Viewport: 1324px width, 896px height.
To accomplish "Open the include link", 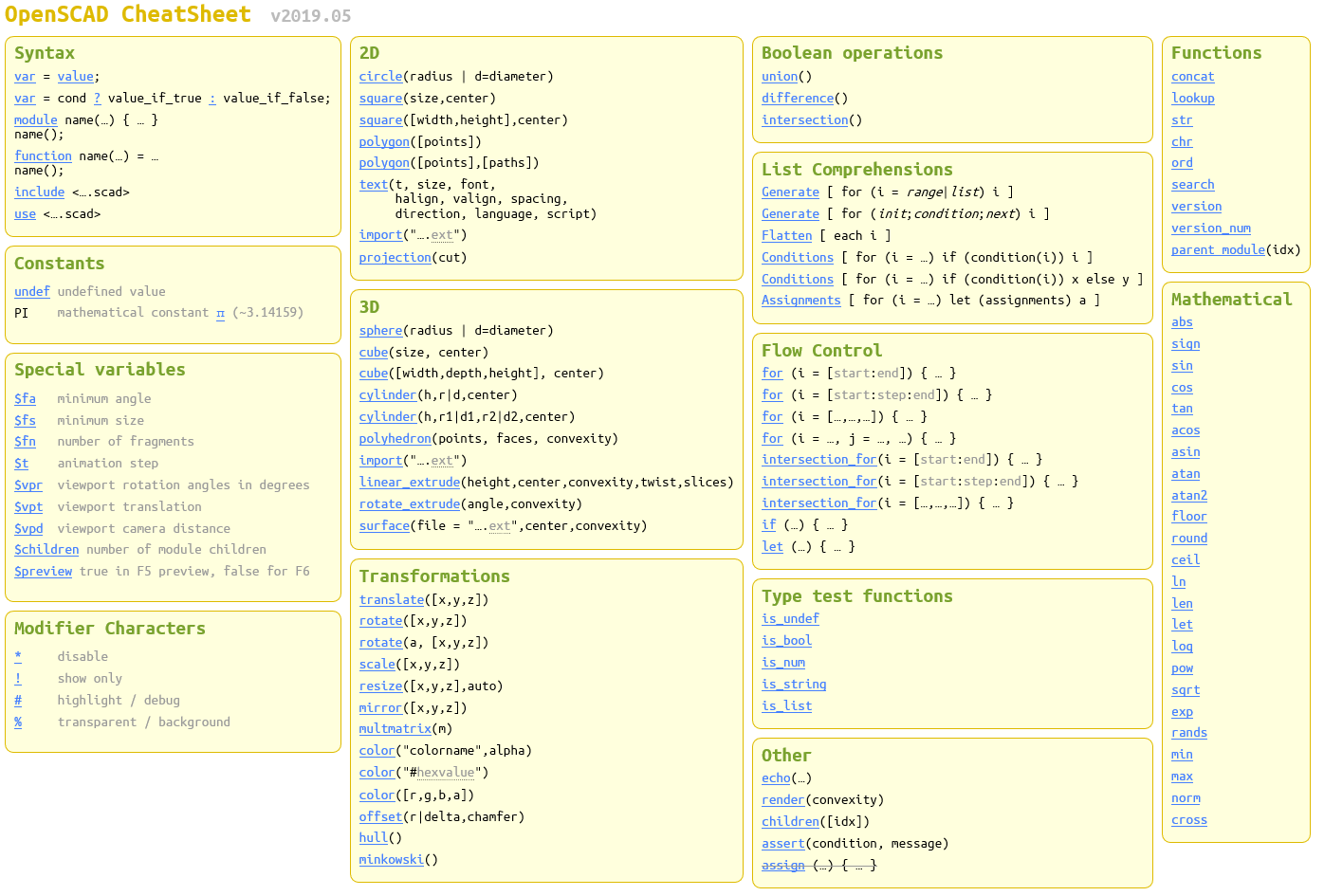I will [x=40, y=192].
